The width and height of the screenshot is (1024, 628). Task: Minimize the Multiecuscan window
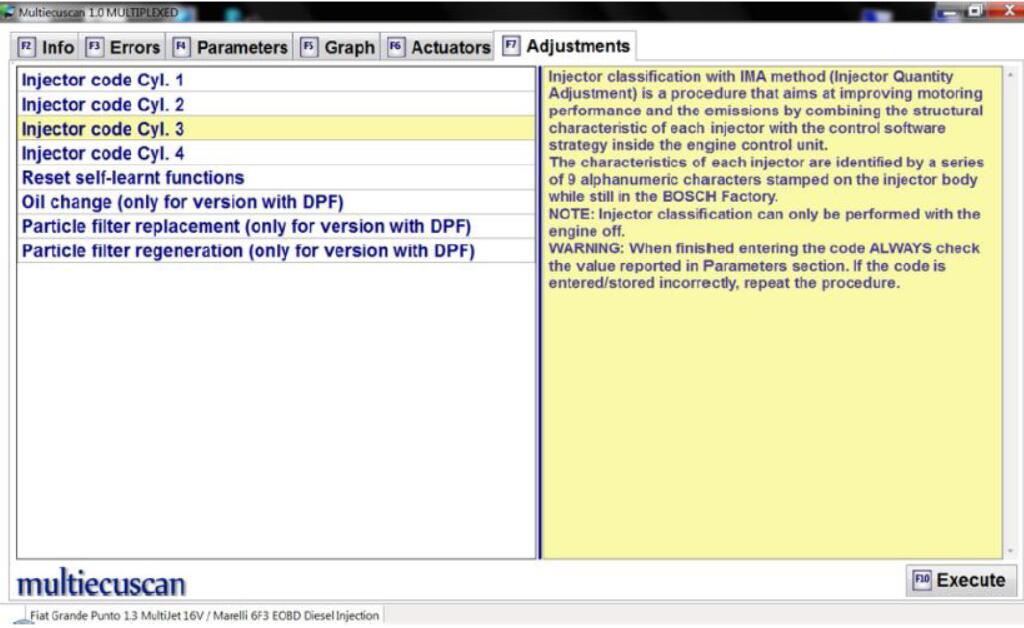tap(950, 11)
